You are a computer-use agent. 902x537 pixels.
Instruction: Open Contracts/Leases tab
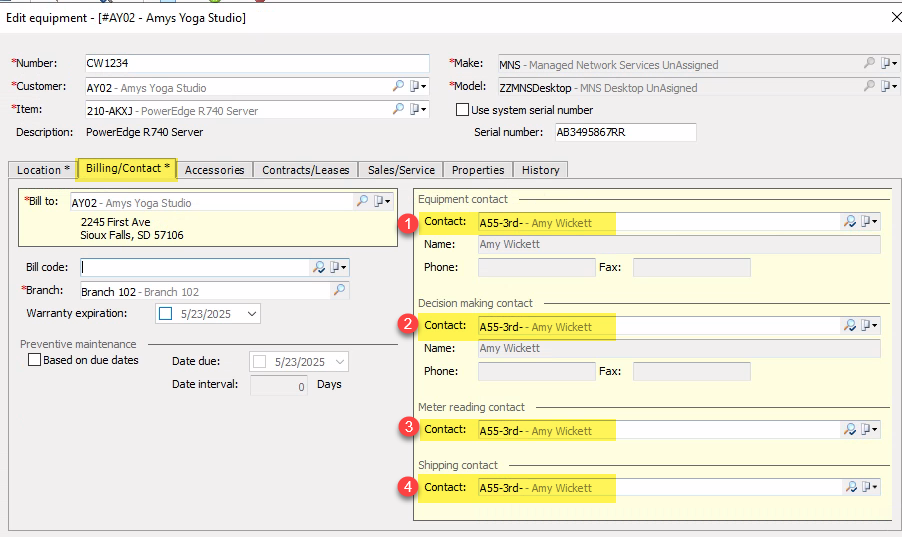[x=305, y=170]
